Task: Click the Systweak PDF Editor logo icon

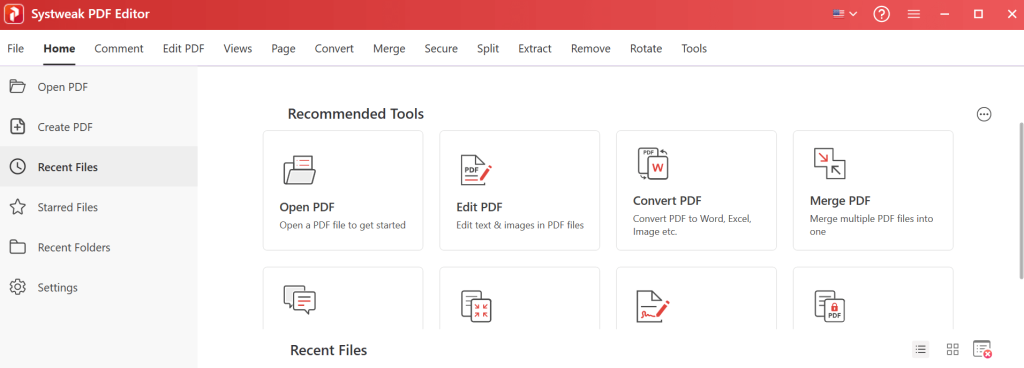Action: click(14, 14)
